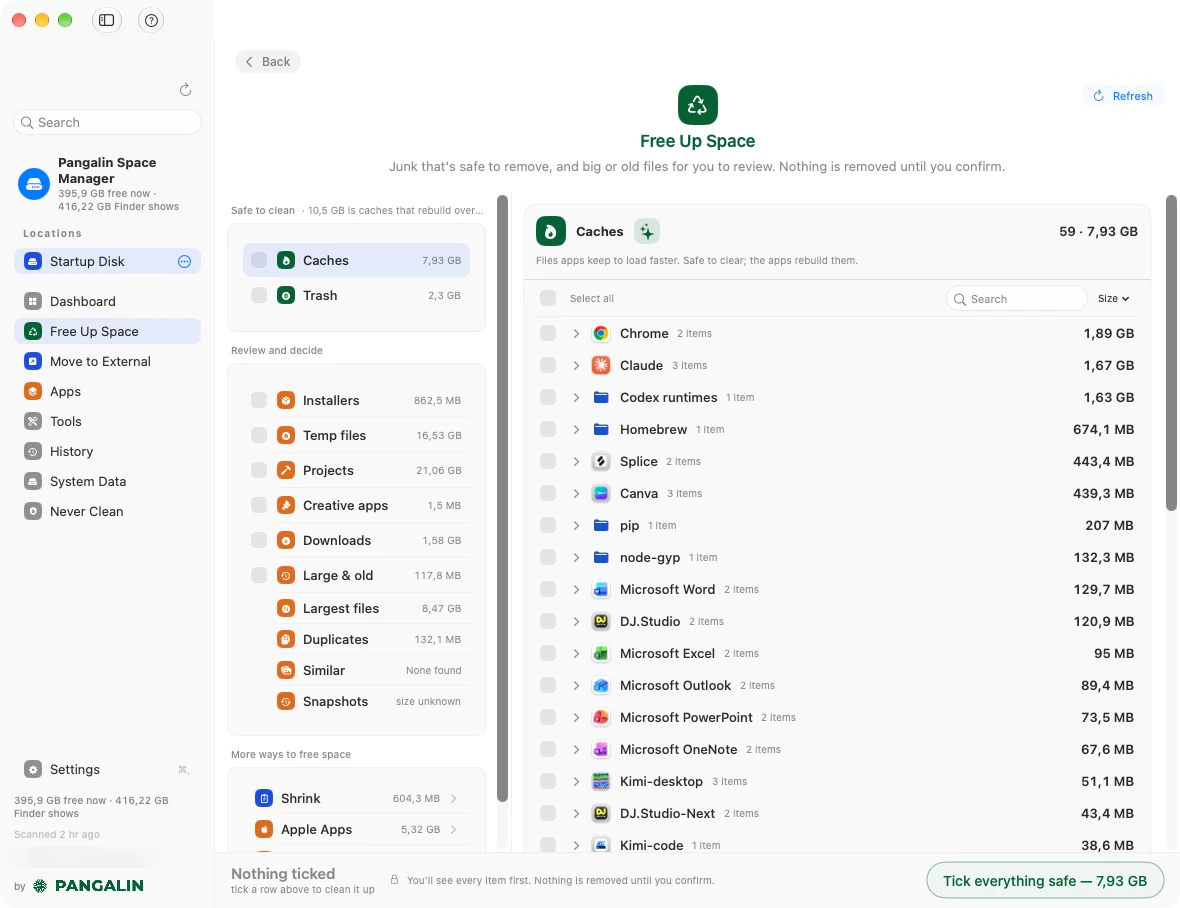This screenshot has width=1180, height=908.
Task: Click the Microsoft Outlook app icon
Action: pyautogui.click(x=601, y=685)
